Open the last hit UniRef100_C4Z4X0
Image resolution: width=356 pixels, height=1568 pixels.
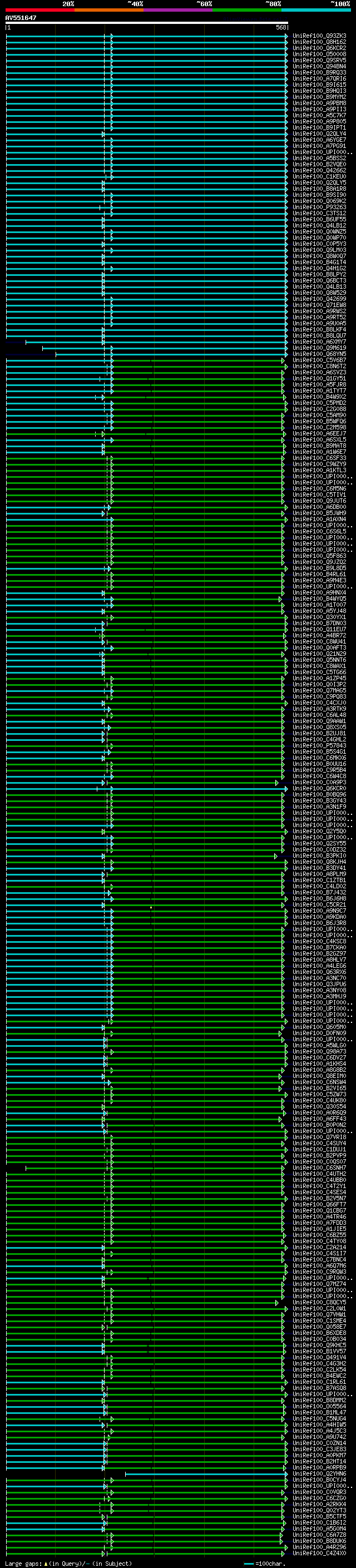pyautogui.click(x=319, y=1554)
